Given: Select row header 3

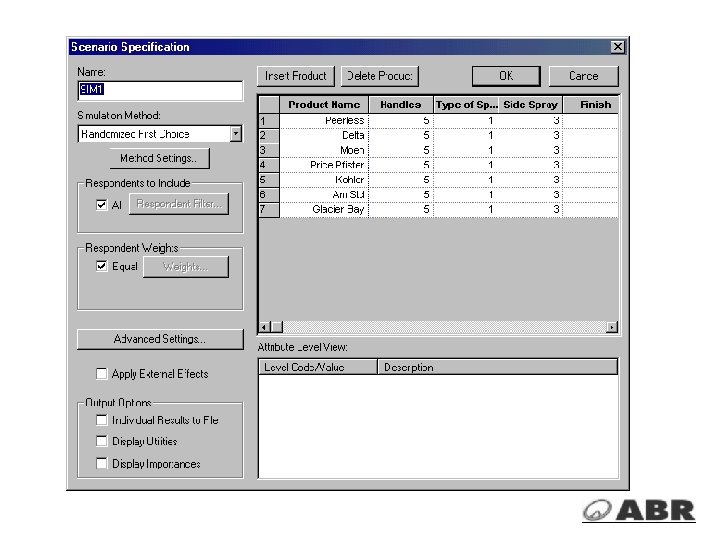Looking at the screenshot, I should coord(269,151).
